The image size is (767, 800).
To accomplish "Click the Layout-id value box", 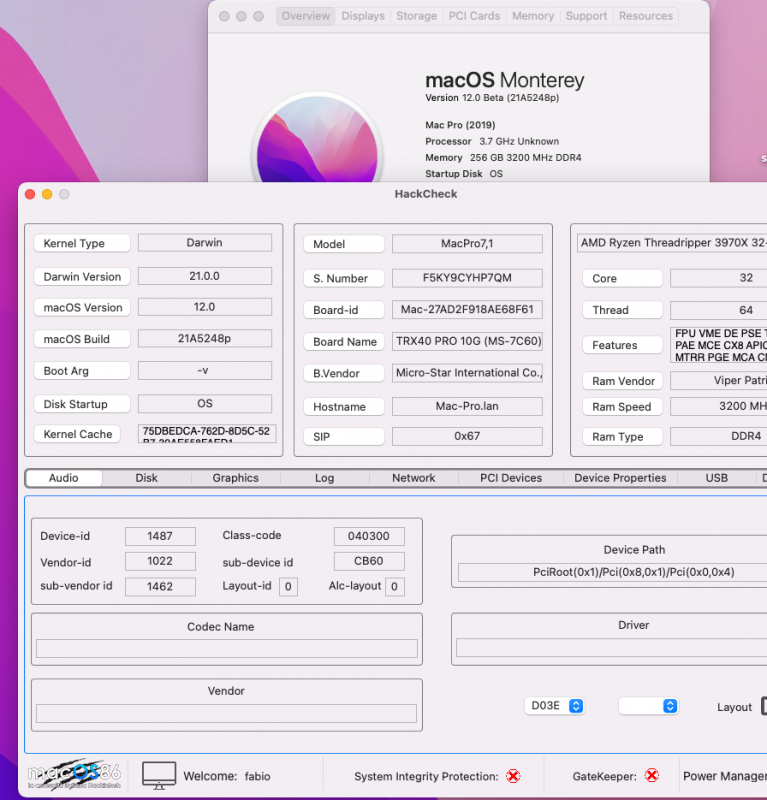I will 288,587.
